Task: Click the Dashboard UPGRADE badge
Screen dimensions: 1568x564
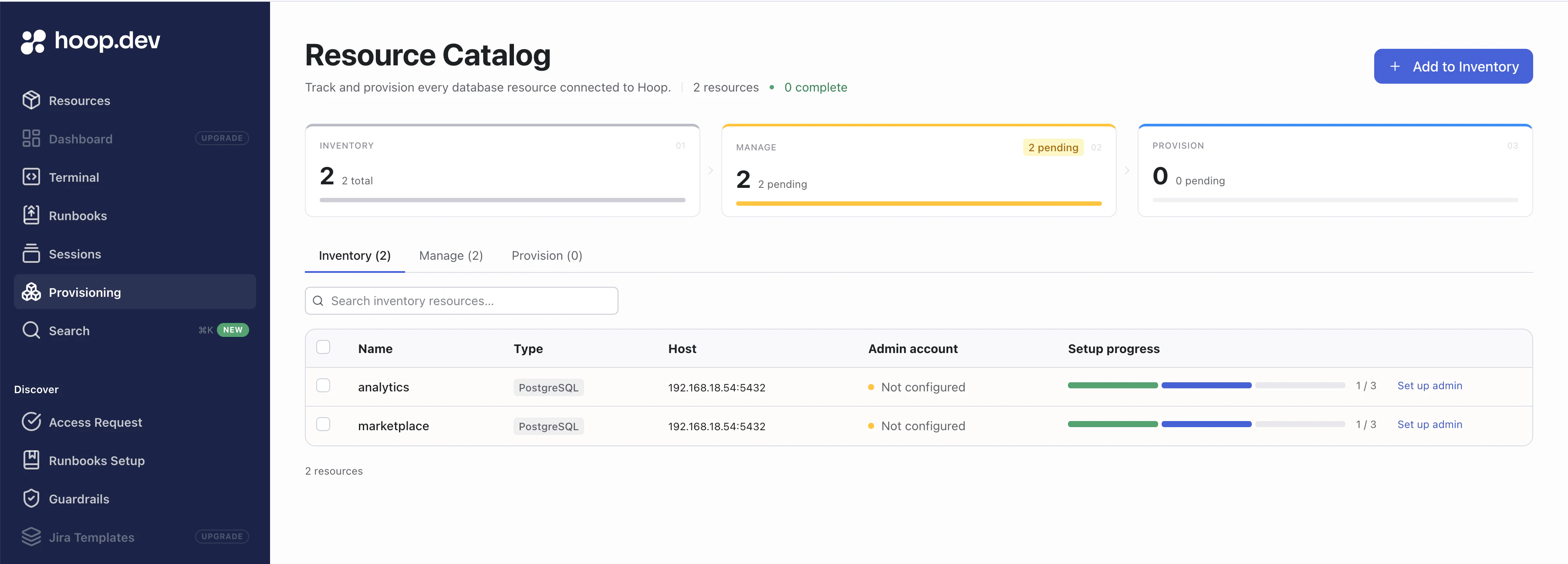Action: pos(222,138)
